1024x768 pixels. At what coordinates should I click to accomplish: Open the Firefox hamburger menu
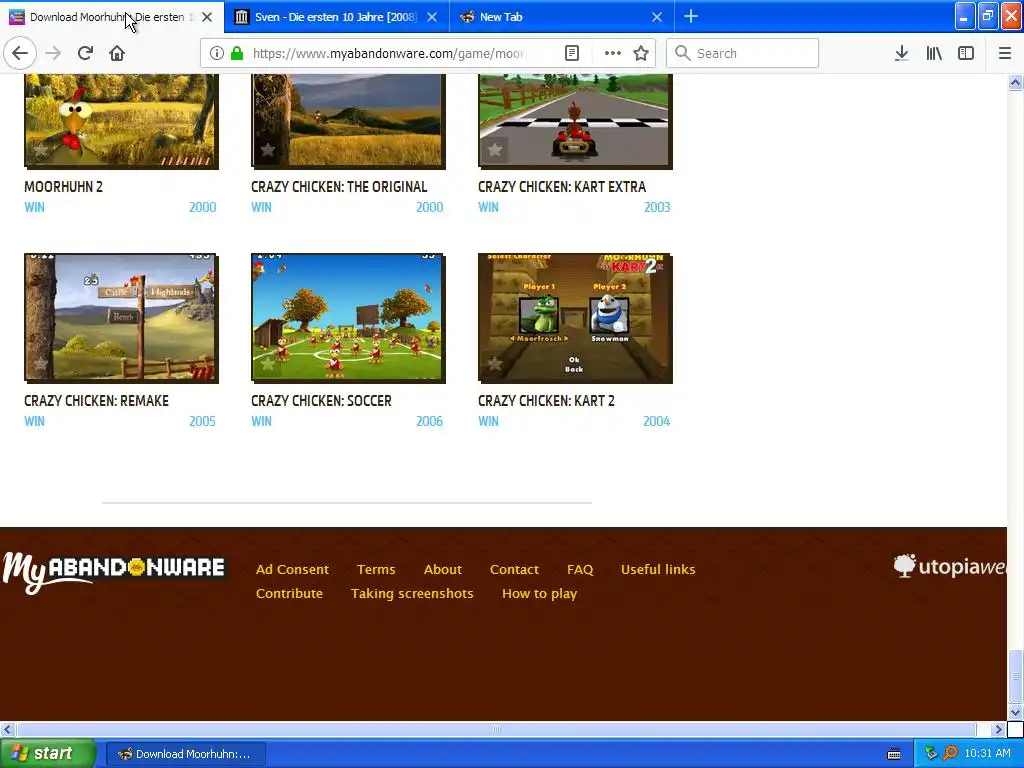(x=1004, y=54)
